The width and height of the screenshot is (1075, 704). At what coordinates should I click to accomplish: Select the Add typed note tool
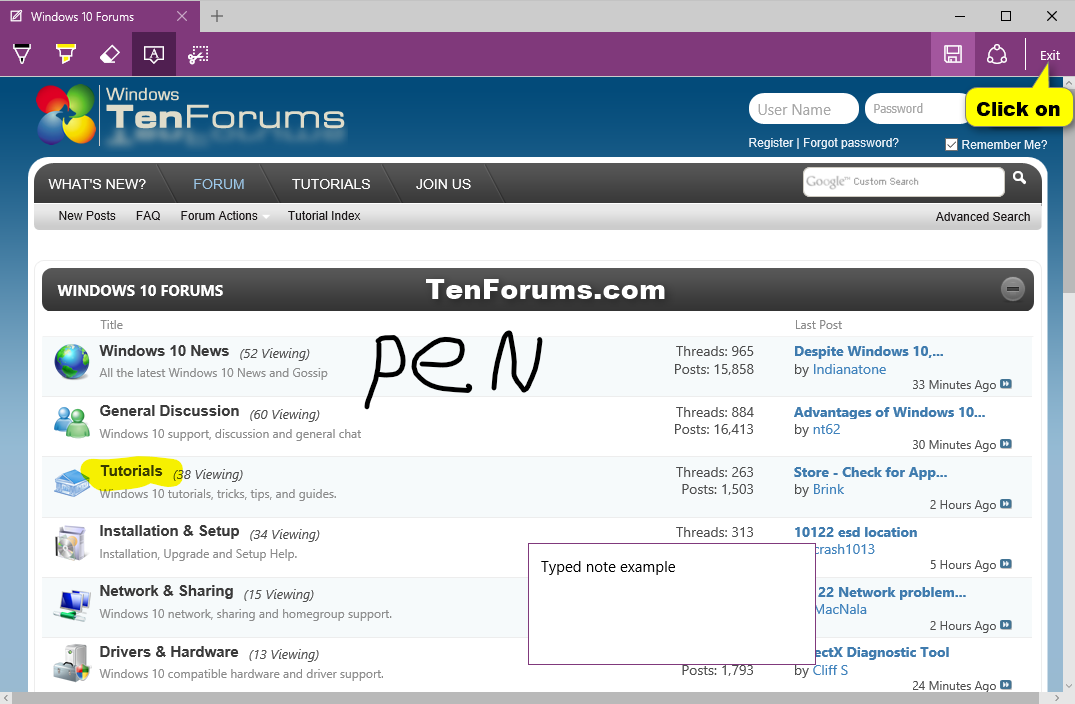click(x=154, y=54)
